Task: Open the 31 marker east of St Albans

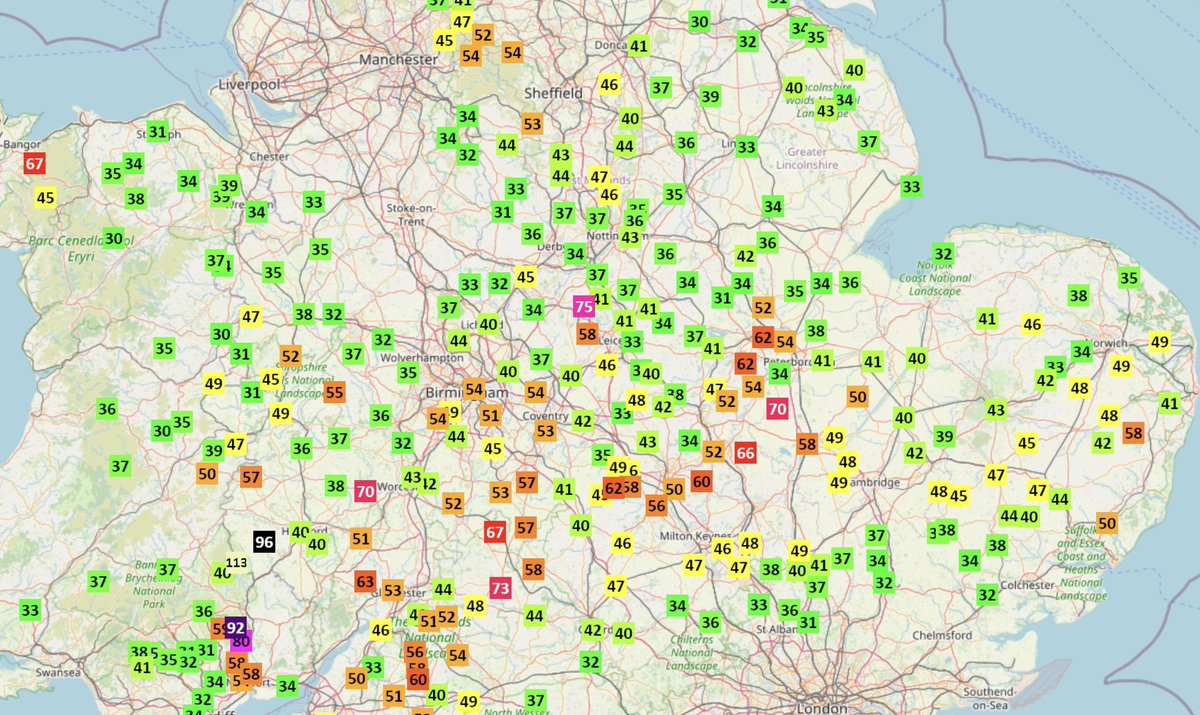Action: point(808,622)
